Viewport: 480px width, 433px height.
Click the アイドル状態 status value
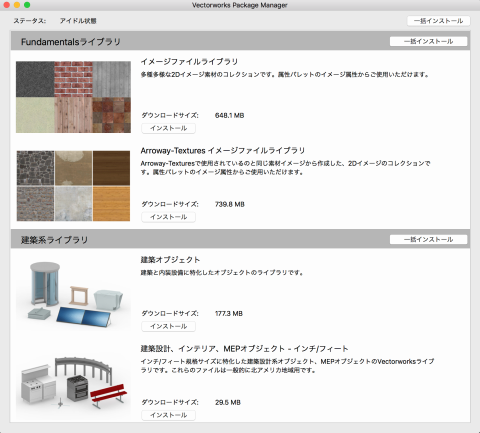pyautogui.click(x=78, y=21)
